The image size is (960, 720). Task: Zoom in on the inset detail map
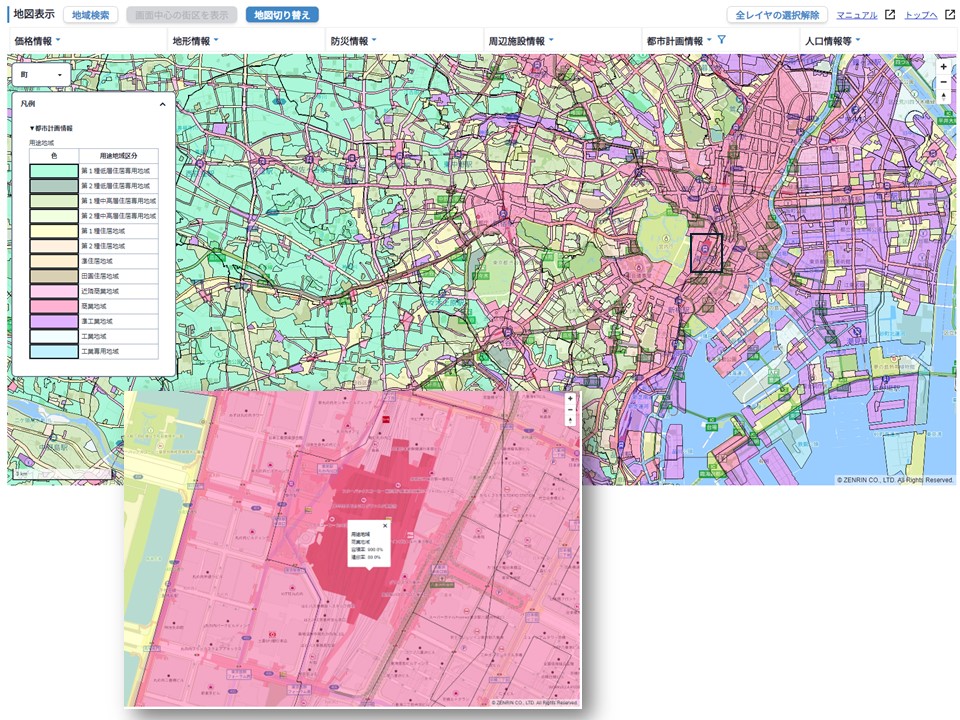(570, 399)
